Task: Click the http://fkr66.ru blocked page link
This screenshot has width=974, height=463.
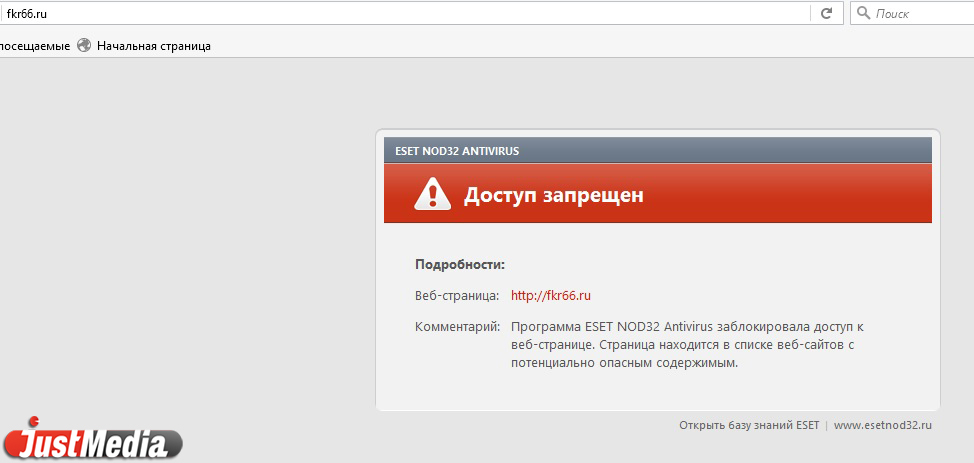Action: (550, 296)
